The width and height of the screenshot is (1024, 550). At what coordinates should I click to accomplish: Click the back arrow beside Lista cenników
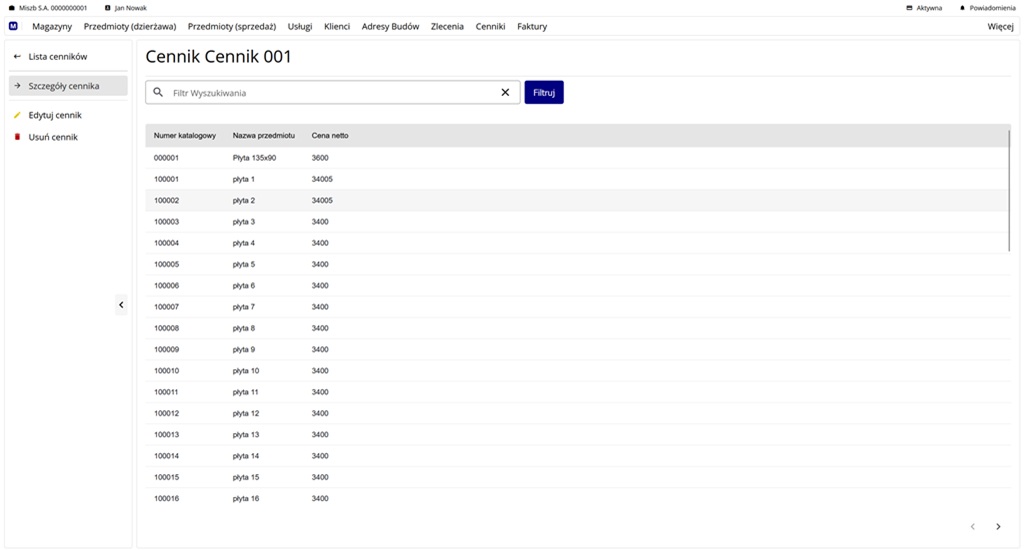tap(17, 57)
